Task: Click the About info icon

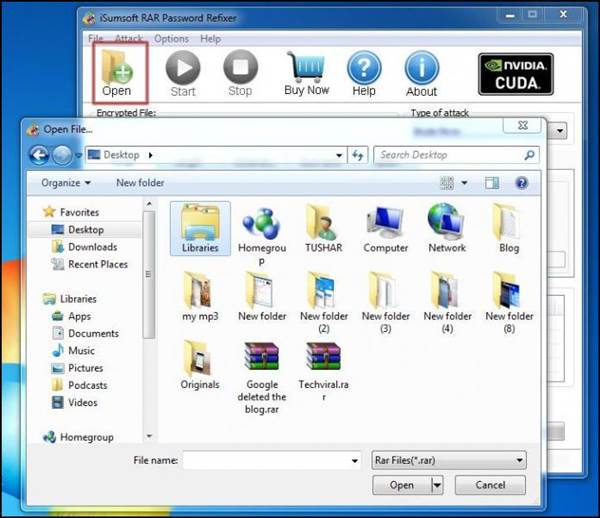Action: 422,68
